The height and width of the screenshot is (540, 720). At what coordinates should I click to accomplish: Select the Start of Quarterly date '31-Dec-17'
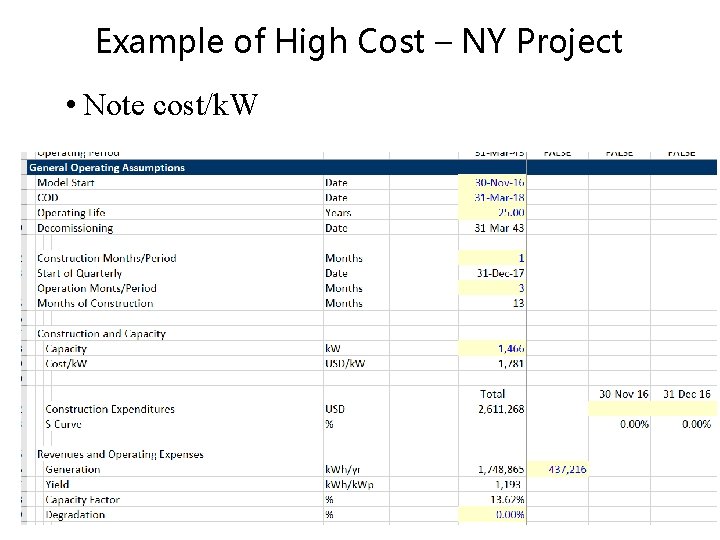(x=500, y=273)
